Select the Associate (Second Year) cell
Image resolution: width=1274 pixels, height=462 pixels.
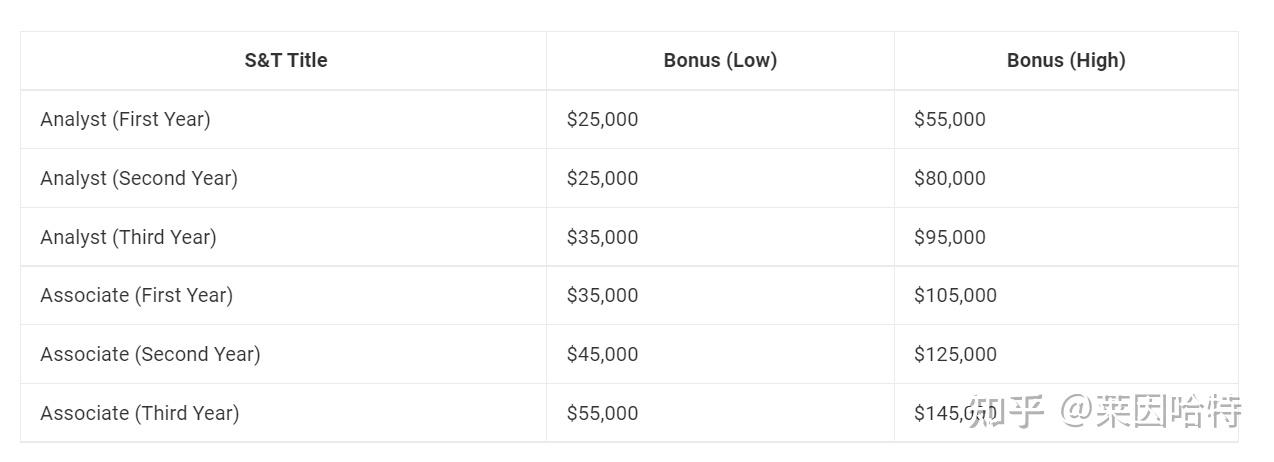point(150,354)
